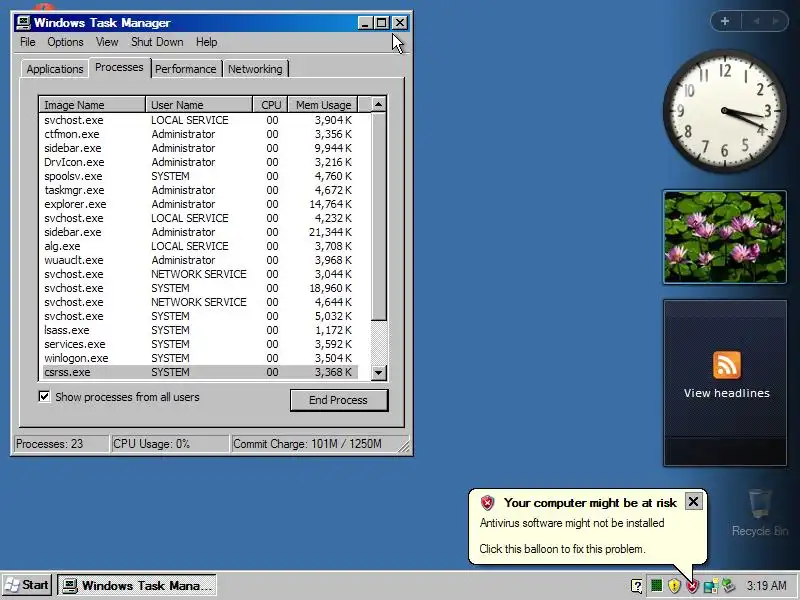Add a gadget with the sidebar plus button
Screen dimensions: 800x600
click(x=724, y=21)
